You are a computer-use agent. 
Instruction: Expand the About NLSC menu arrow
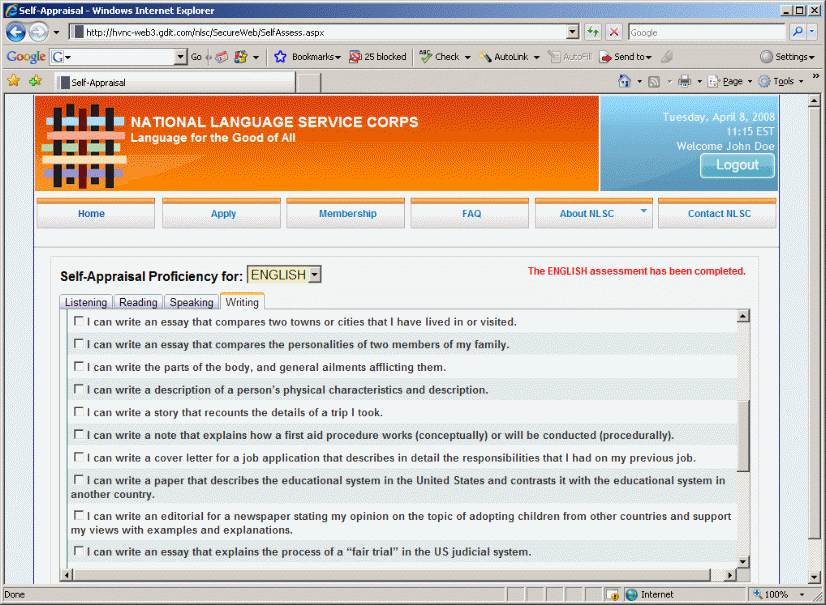click(643, 211)
